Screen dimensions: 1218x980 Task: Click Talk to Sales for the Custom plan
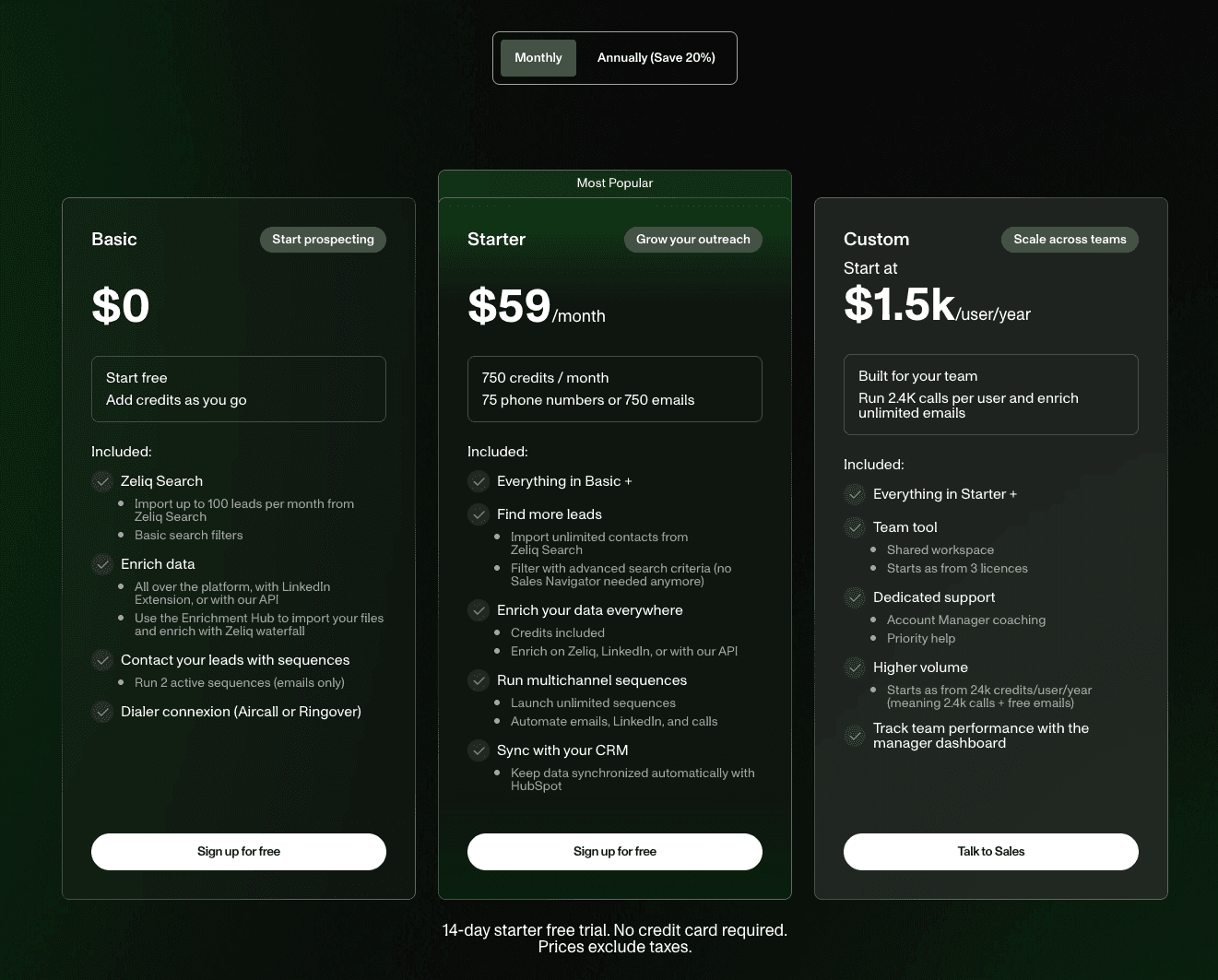click(990, 851)
